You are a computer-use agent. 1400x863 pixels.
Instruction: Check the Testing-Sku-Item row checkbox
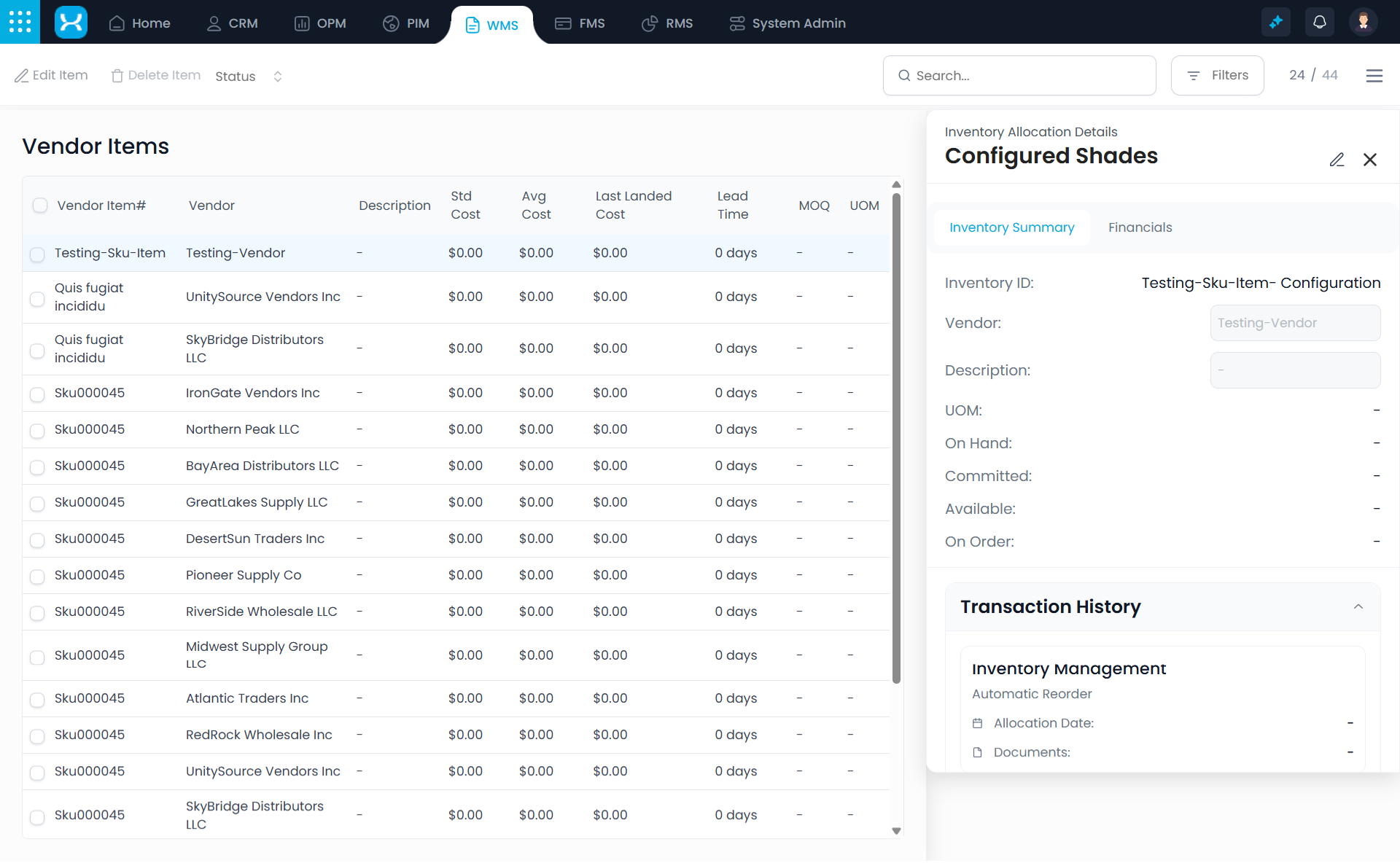pos(37,254)
